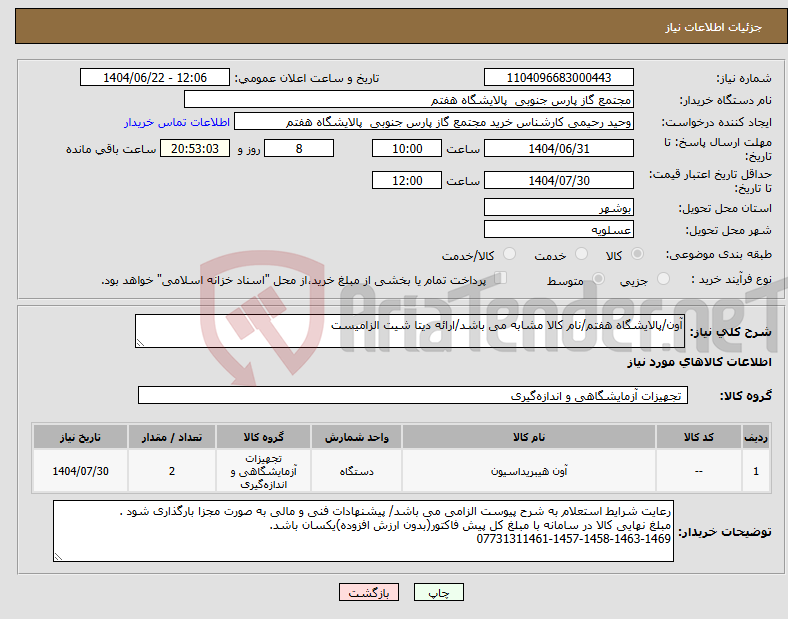
Task: Click the row number 1 cell
Action: click(756, 471)
